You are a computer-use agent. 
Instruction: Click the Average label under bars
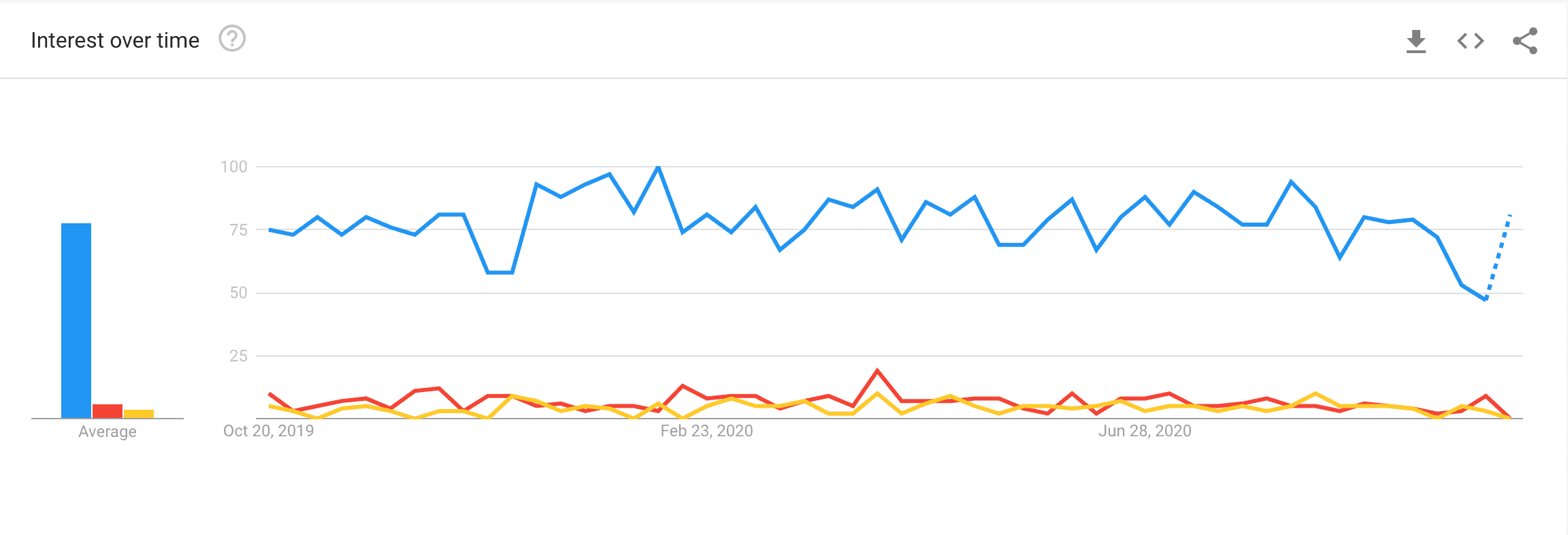[108, 432]
